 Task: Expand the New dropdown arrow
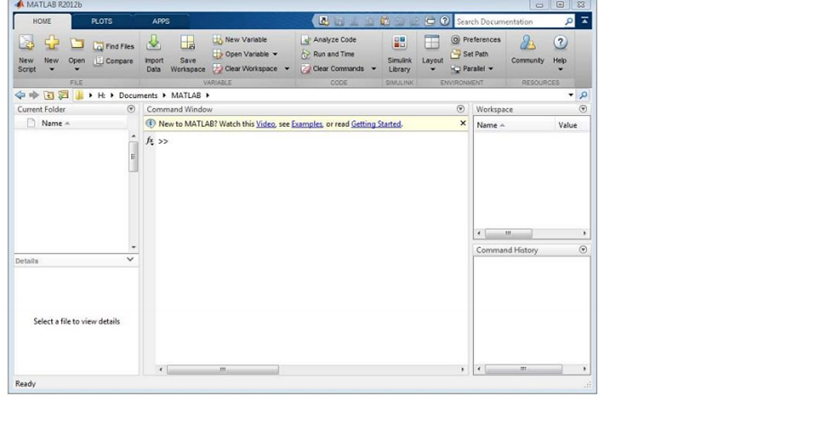pyautogui.click(x=51, y=69)
